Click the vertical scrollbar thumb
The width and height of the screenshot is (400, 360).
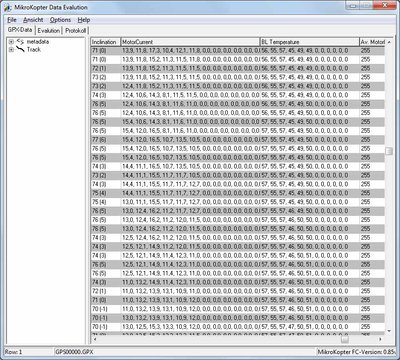click(389, 151)
